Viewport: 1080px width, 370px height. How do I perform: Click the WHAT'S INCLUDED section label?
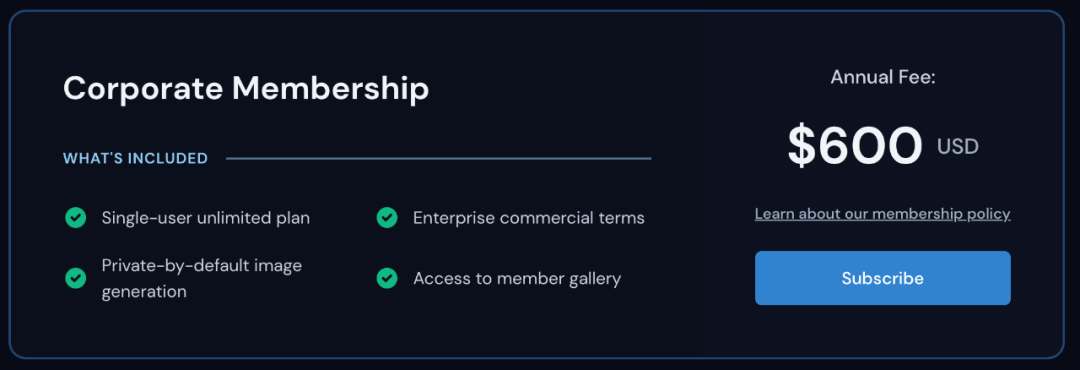tap(135, 158)
